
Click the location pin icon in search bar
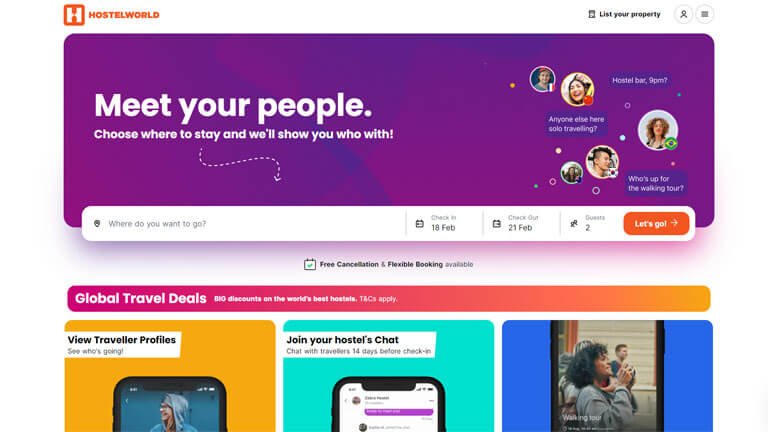pyautogui.click(x=97, y=223)
